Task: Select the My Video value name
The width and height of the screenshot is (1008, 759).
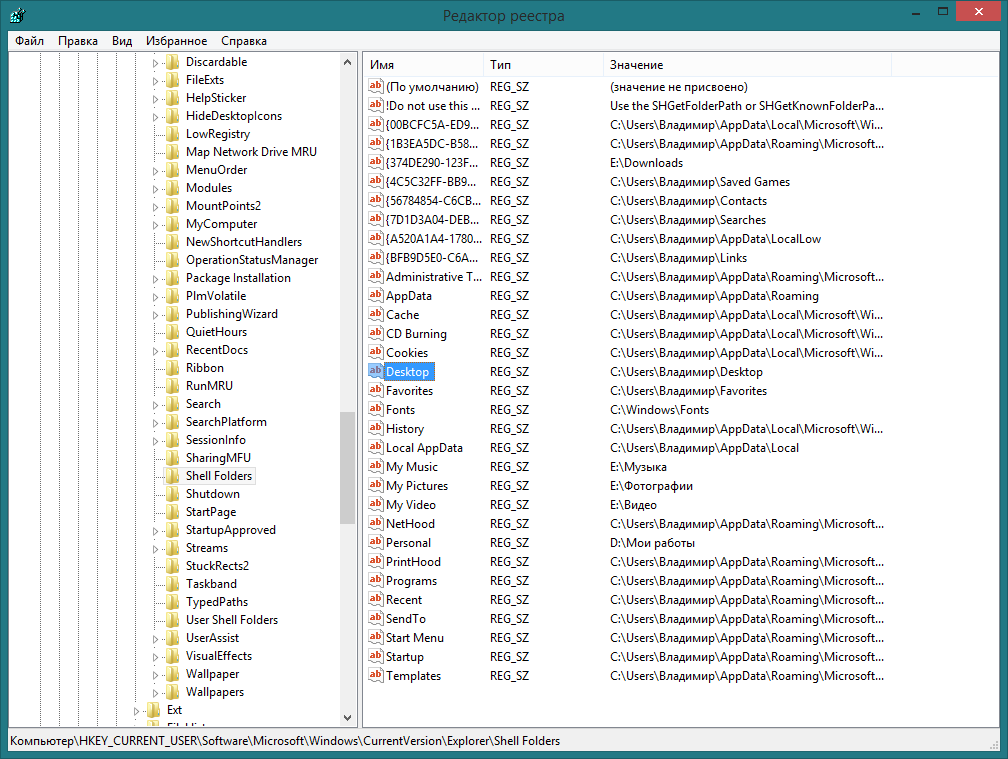Action: (x=411, y=505)
